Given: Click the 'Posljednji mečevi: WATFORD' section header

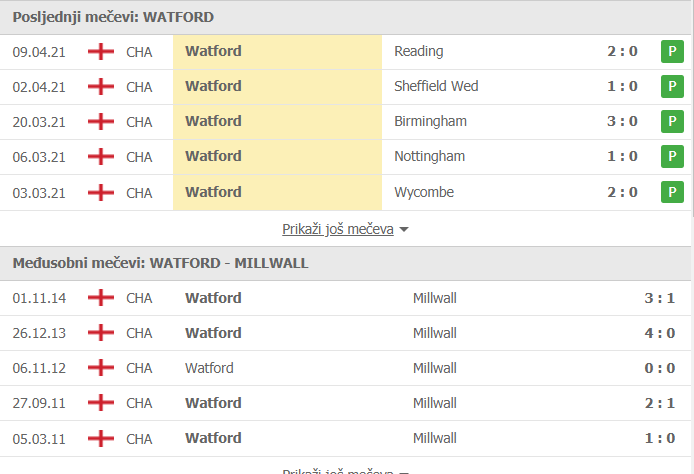Looking at the screenshot, I should (113, 17).
